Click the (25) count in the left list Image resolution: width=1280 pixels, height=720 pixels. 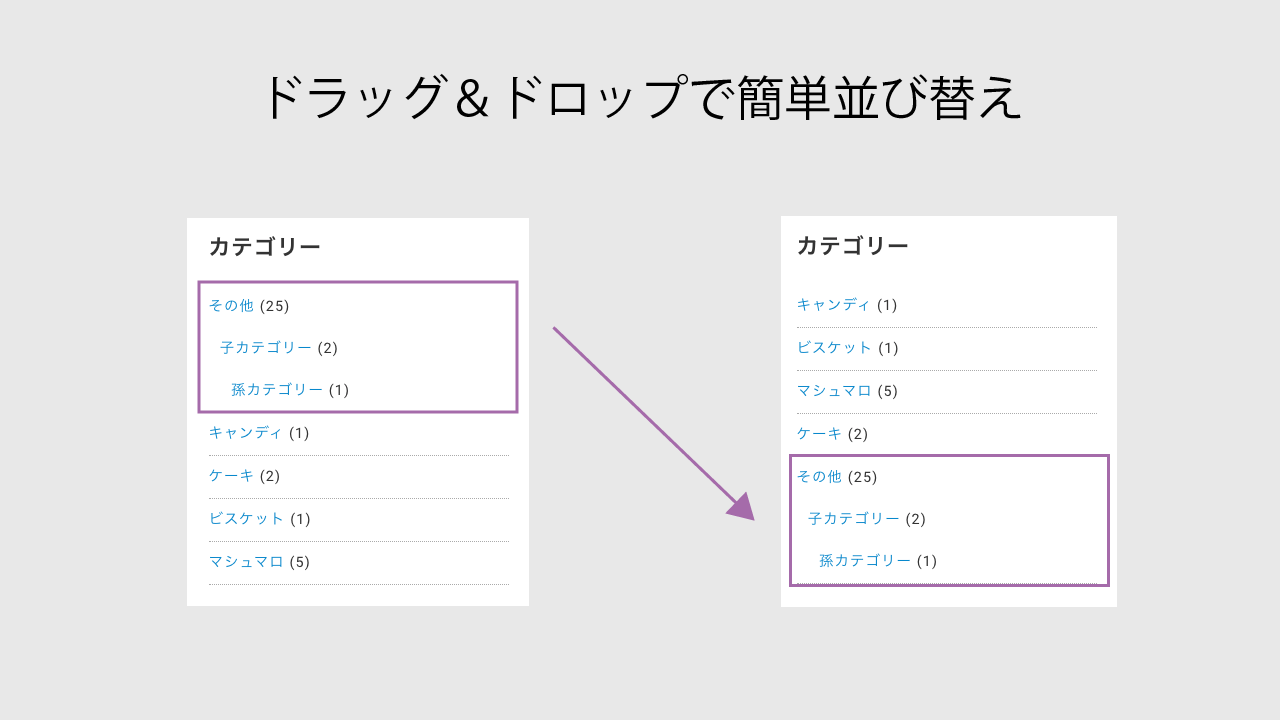click(x=275, y=306)
